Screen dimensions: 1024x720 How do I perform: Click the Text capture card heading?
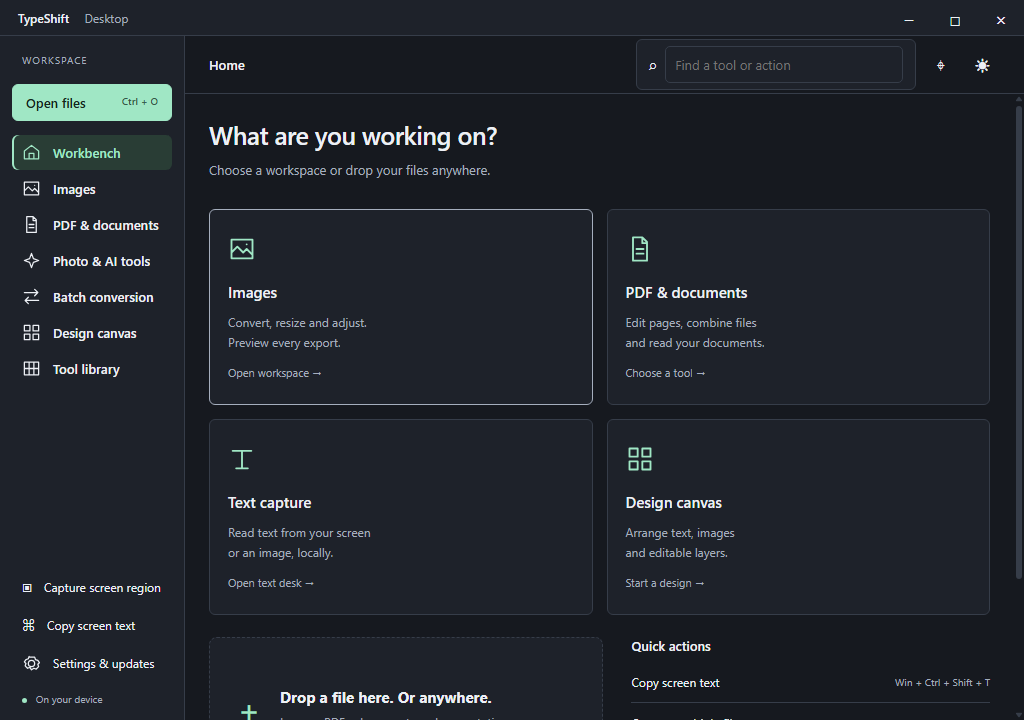click(269, 502)
